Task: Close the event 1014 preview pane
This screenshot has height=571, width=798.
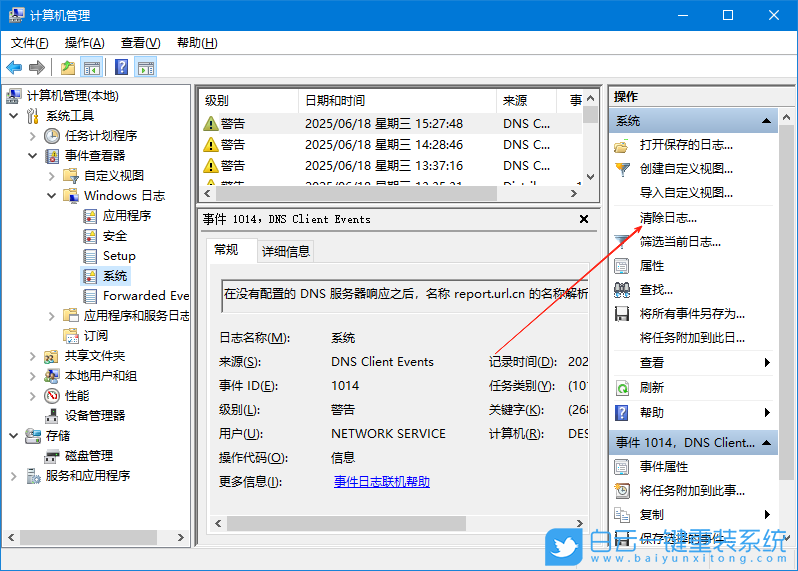Action: [584, 219]
